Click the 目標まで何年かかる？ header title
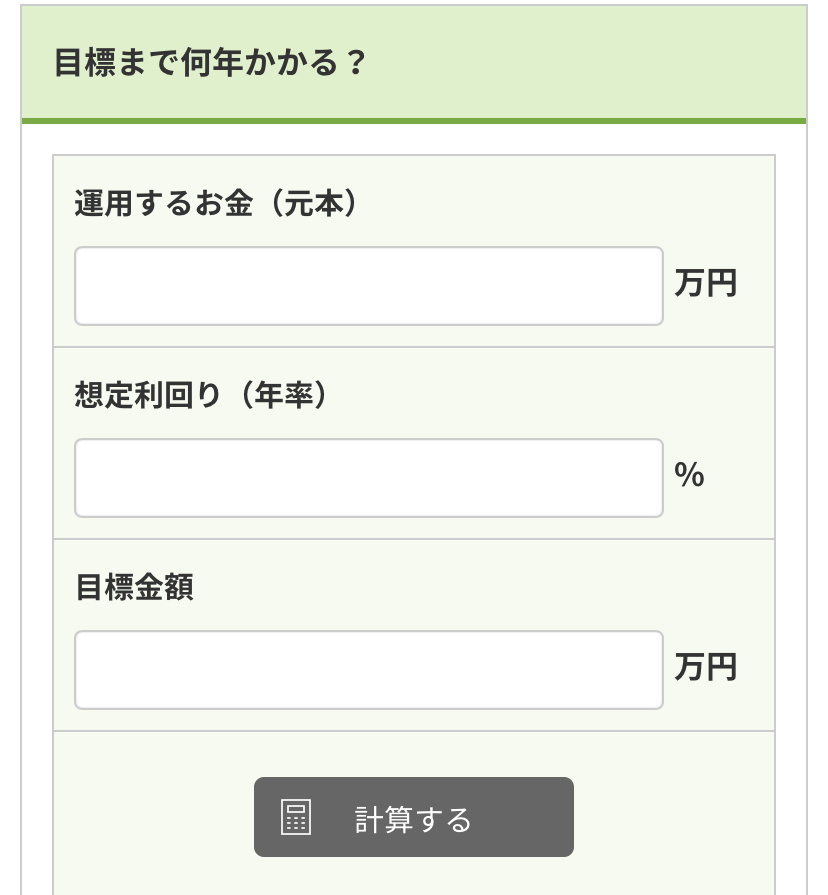 click(209, 62)
